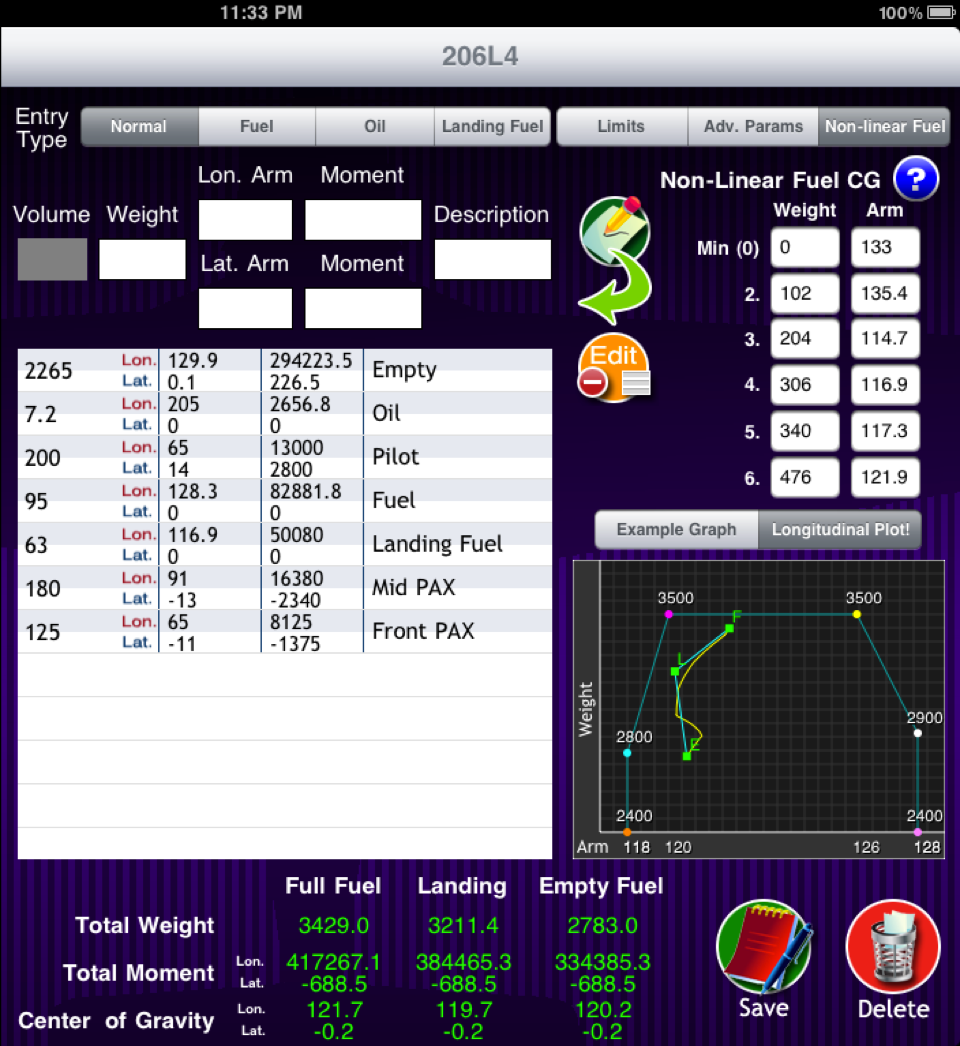The width and height of the screenshot is (960, 1046).
Task: Switch to the Oil entry type
Action: pyautogui.click(x=374, y=126)
